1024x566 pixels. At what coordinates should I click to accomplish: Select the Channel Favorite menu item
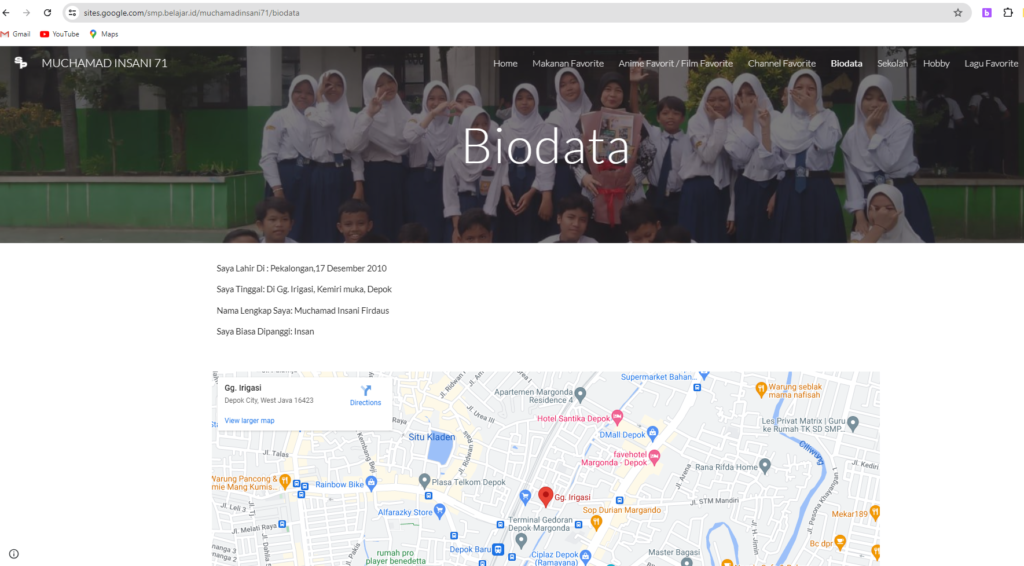tap(781, 63)
